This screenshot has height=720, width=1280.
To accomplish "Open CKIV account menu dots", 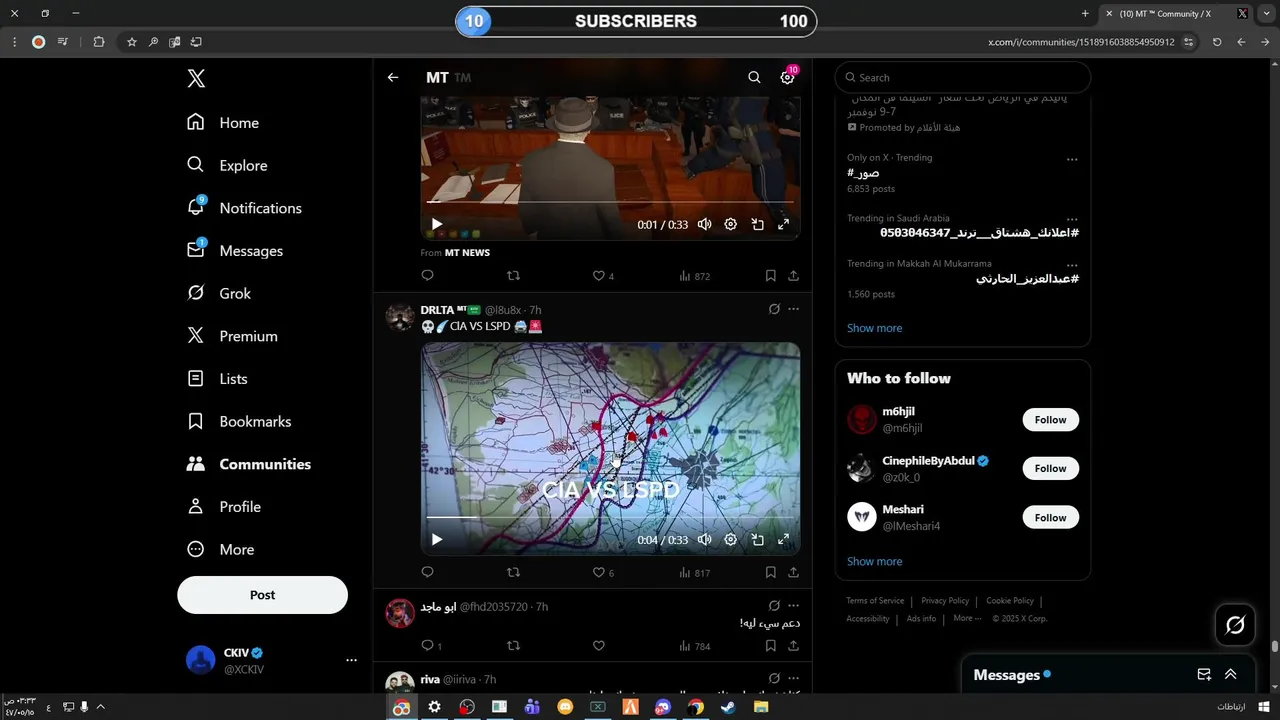I will 351,660.
